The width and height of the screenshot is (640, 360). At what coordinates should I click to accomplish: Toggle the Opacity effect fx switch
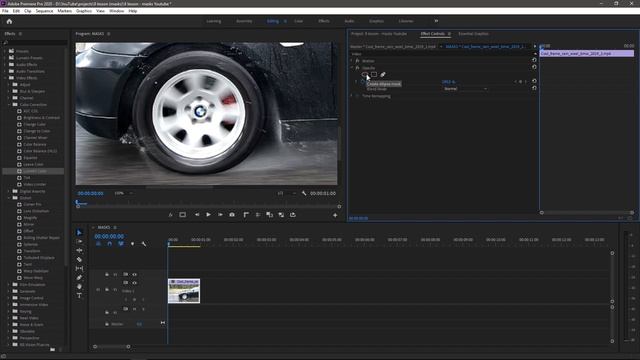(358, 68)
